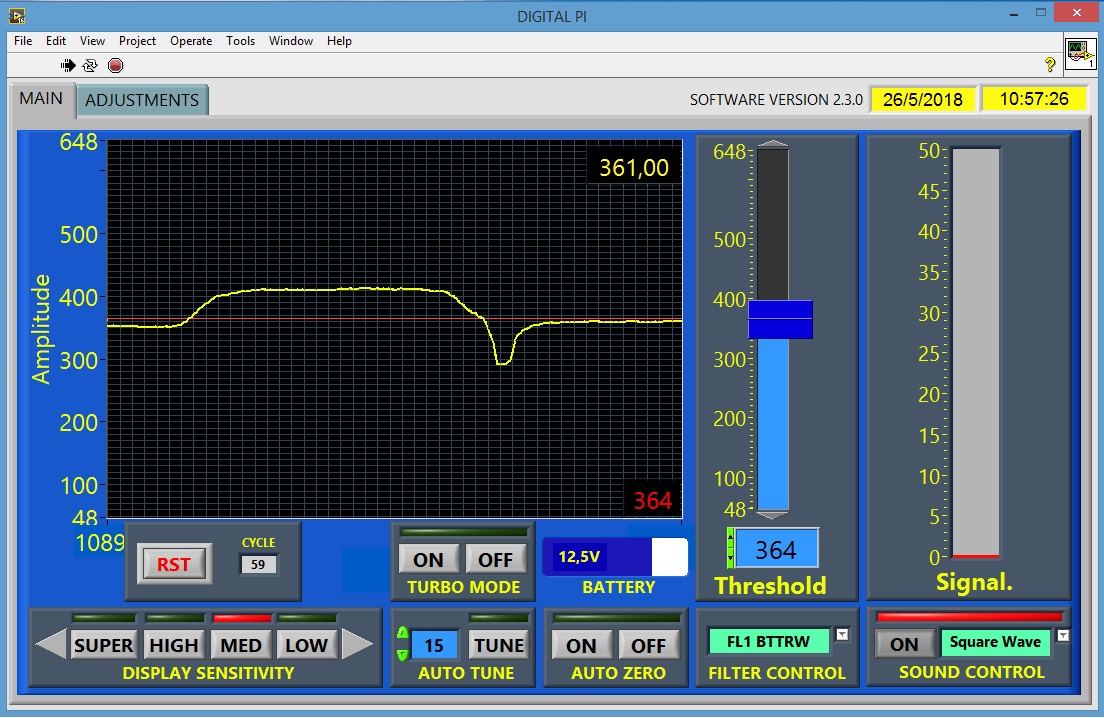This screenshot has height=718, width=1104.
Task: Click left arrow beside SUPER sensitivity
Action: 51,644
